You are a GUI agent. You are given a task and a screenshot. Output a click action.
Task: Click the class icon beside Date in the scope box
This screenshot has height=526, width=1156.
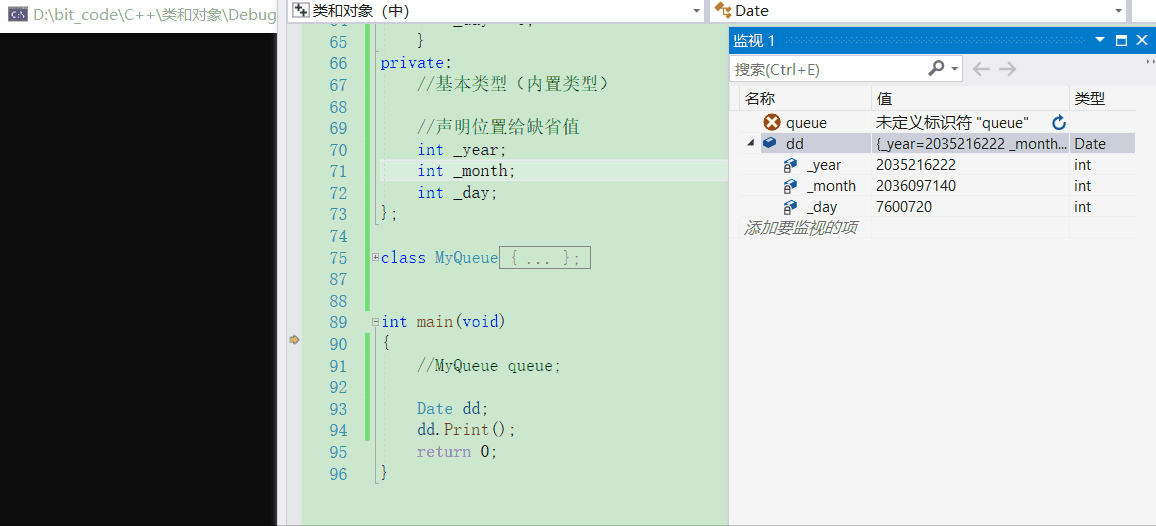click(x=722, y=10)
